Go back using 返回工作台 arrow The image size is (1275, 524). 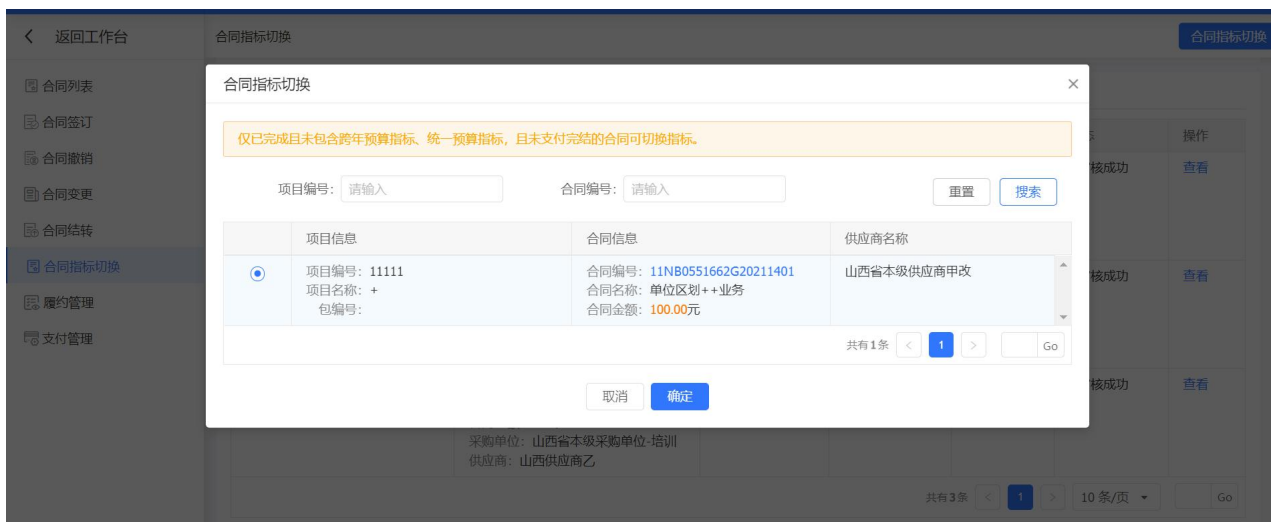coord(30,38)
